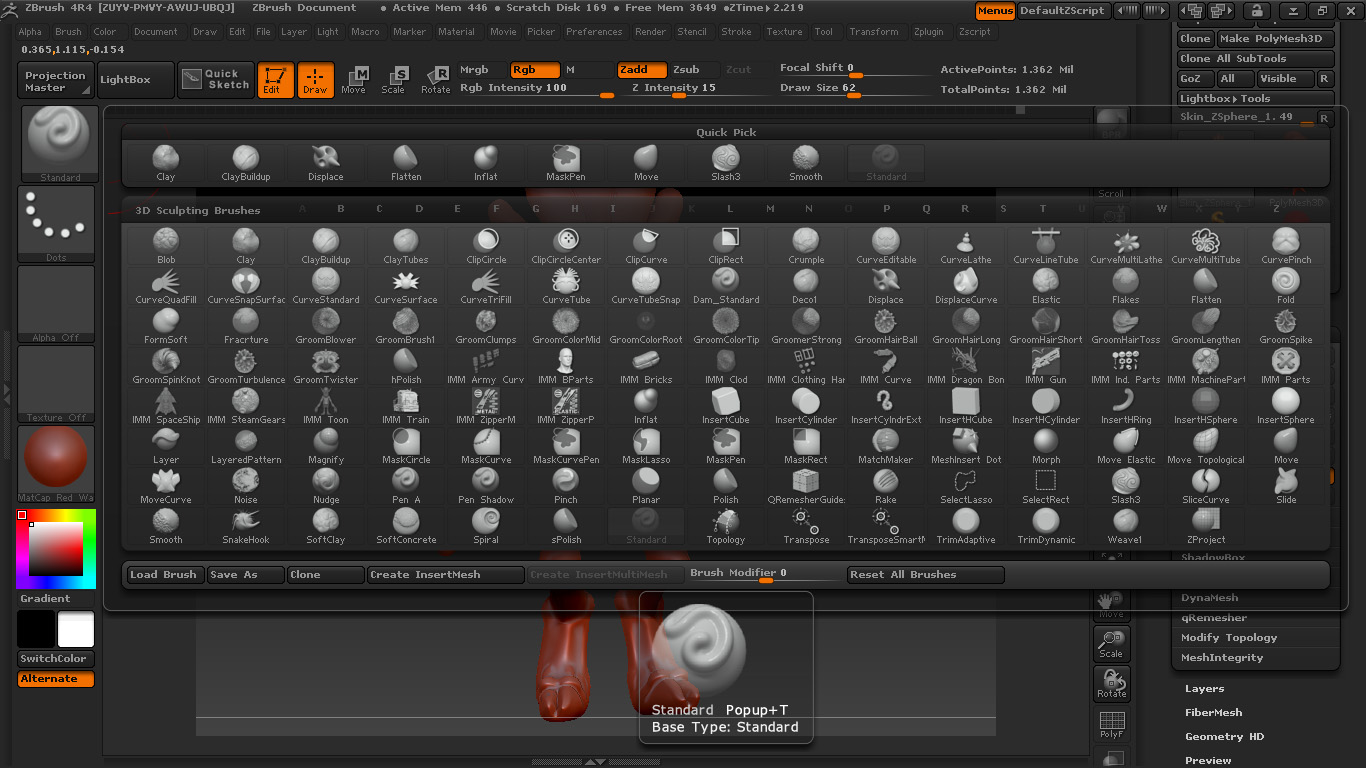Viewport: 1366px width, 768px height.
Task: Select the Nudge brush
Action: (326, 486)
